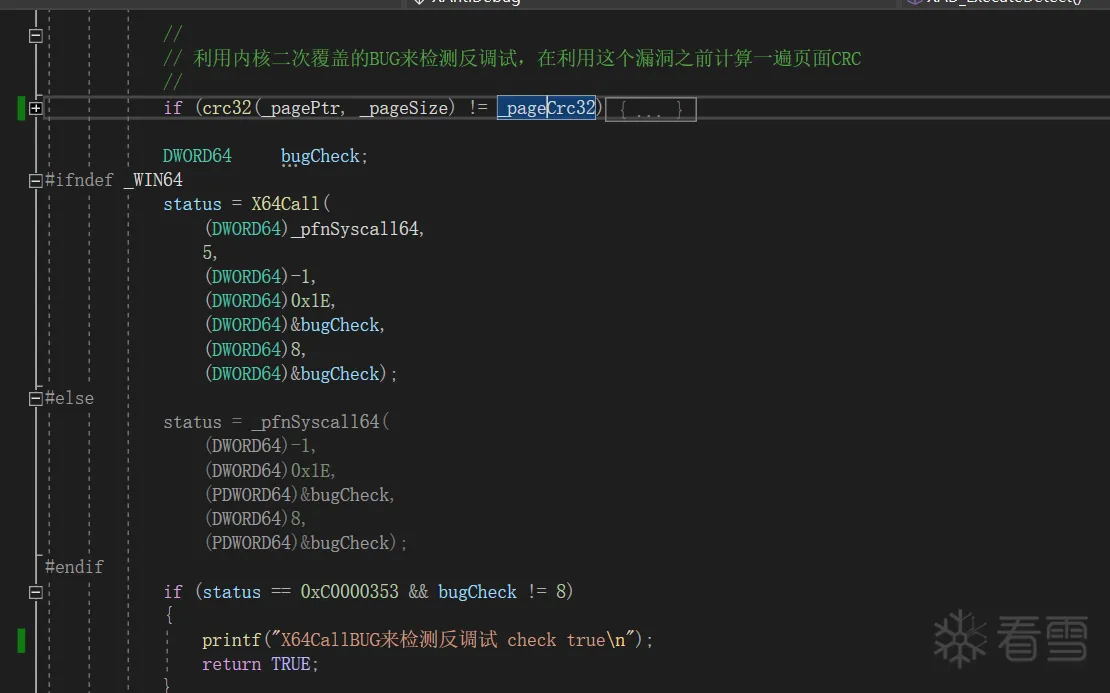Screen dimensions: 1110x693
Task: Click (PDWORD64)&bugCheck, in the #else branch
Action: coord(299,495)
